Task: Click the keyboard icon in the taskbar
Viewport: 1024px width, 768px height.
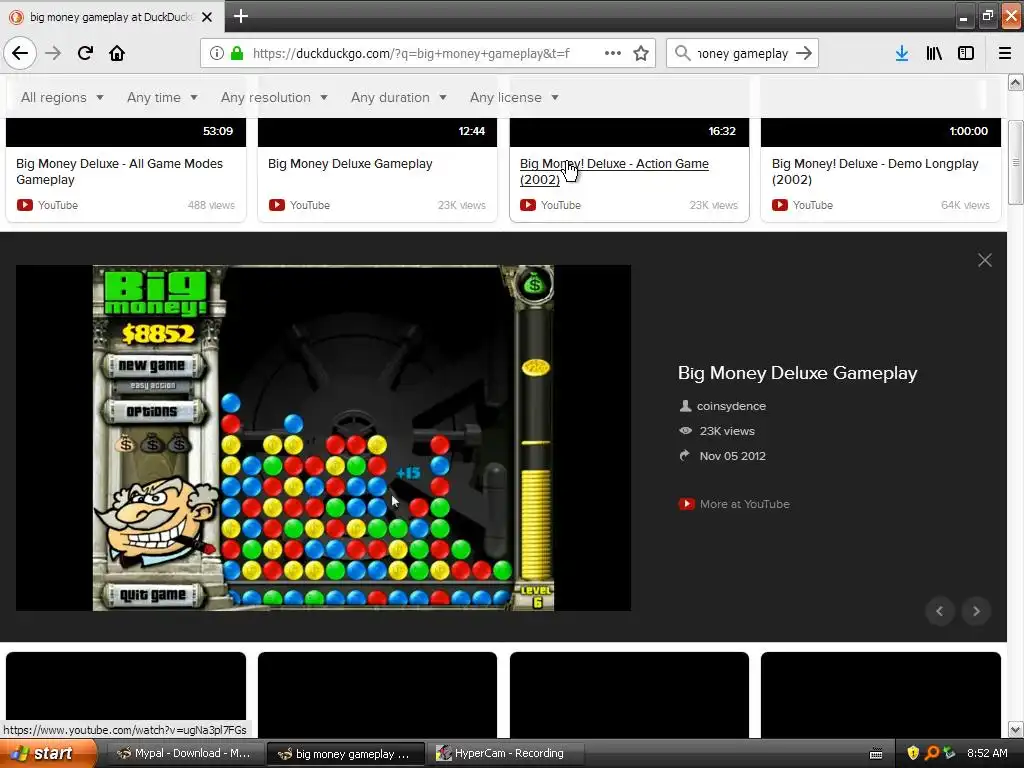Action: pyautogui.click(x=876, y=754)
